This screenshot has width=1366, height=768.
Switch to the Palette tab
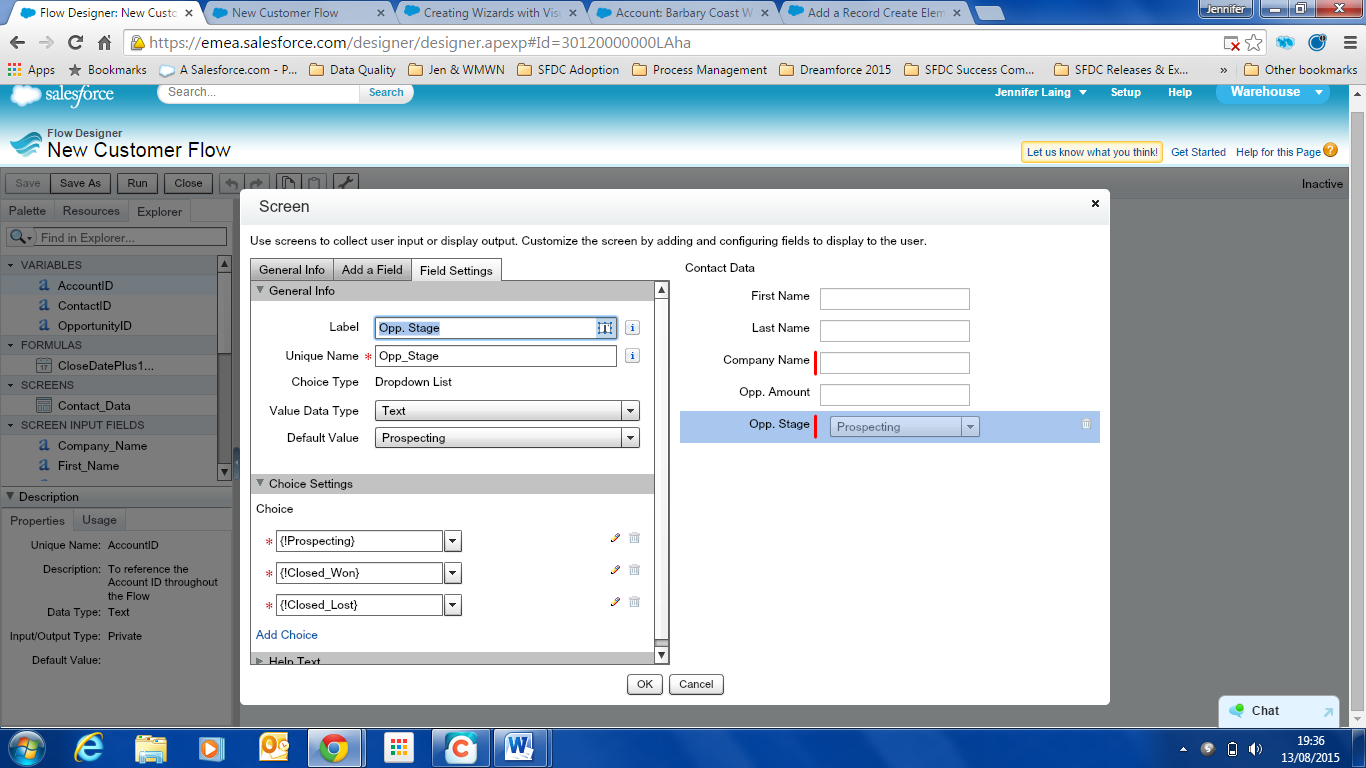[x=28, y=211]
